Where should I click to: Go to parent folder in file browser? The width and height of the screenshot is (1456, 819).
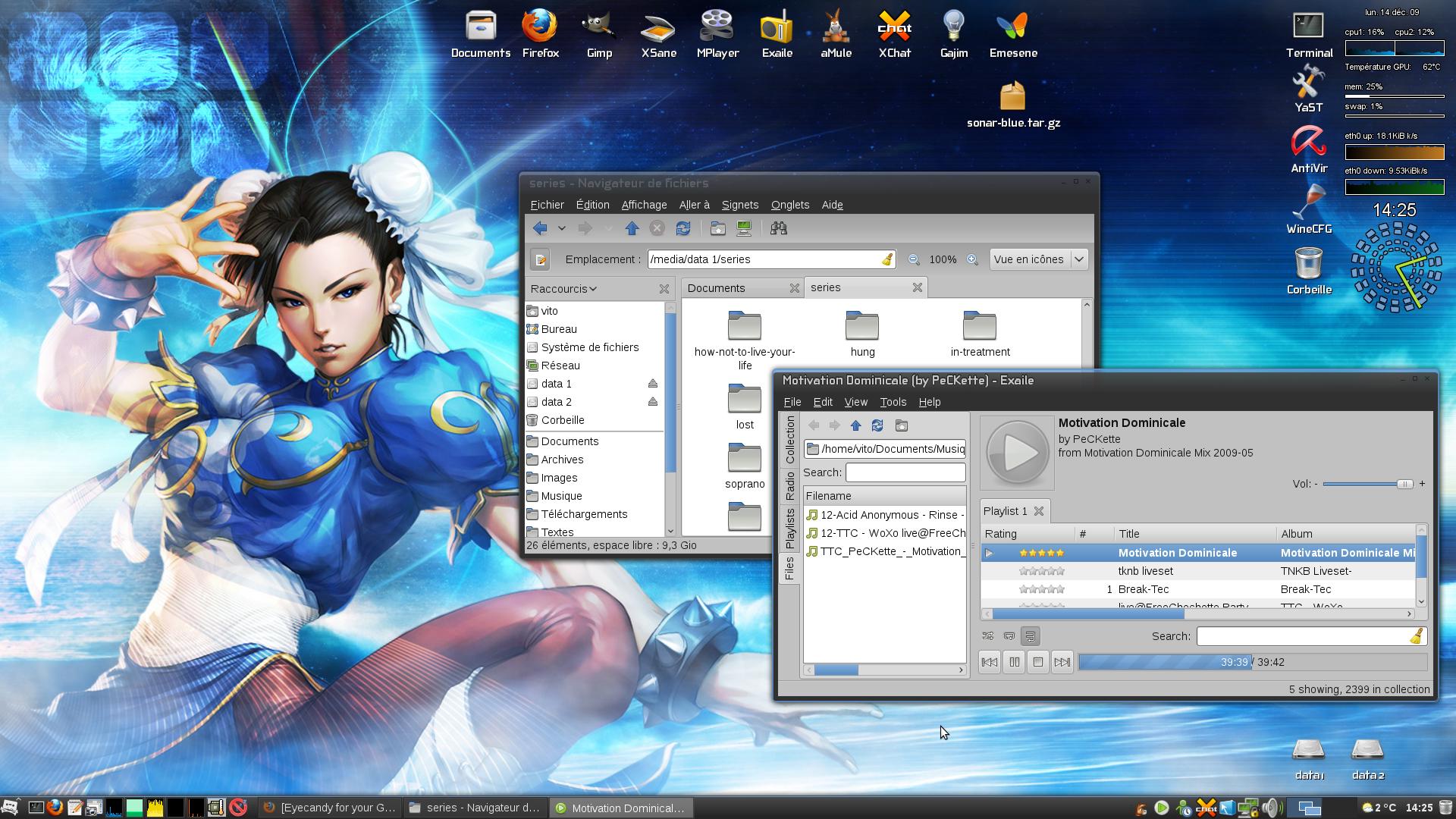click(x=632, y=228)
